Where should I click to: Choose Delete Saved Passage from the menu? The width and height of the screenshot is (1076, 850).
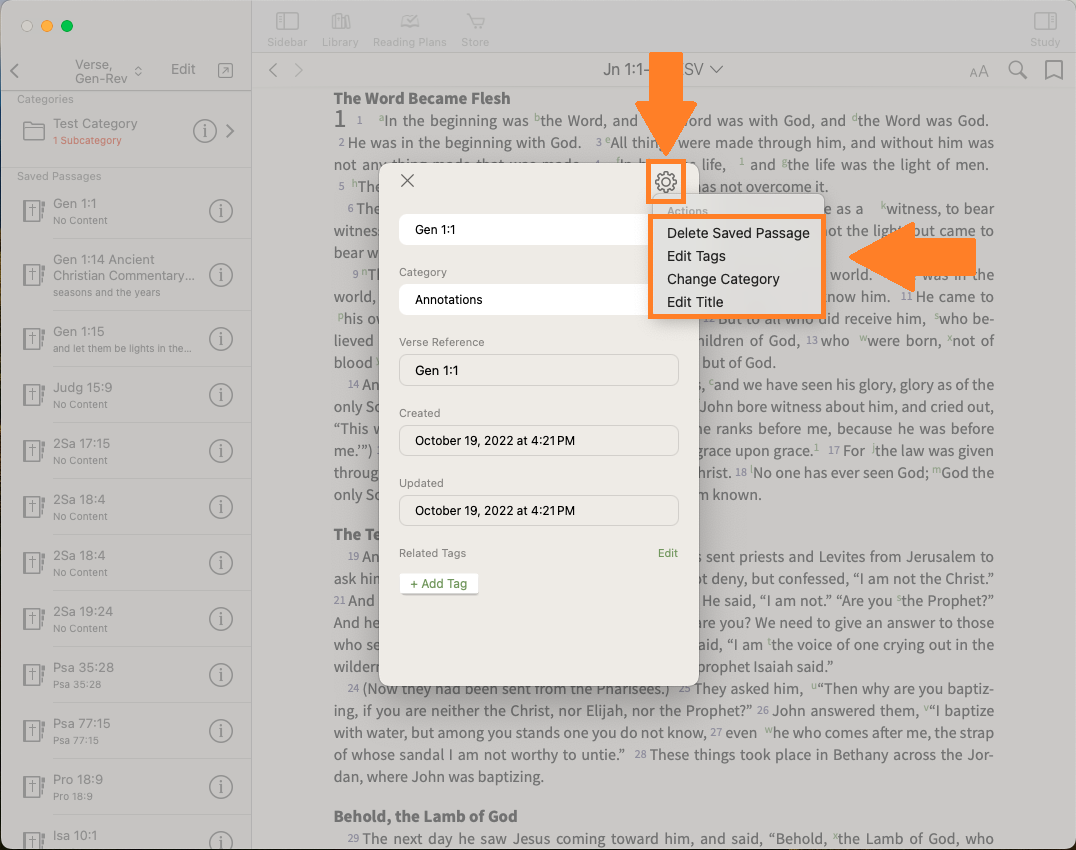point(738,233)
